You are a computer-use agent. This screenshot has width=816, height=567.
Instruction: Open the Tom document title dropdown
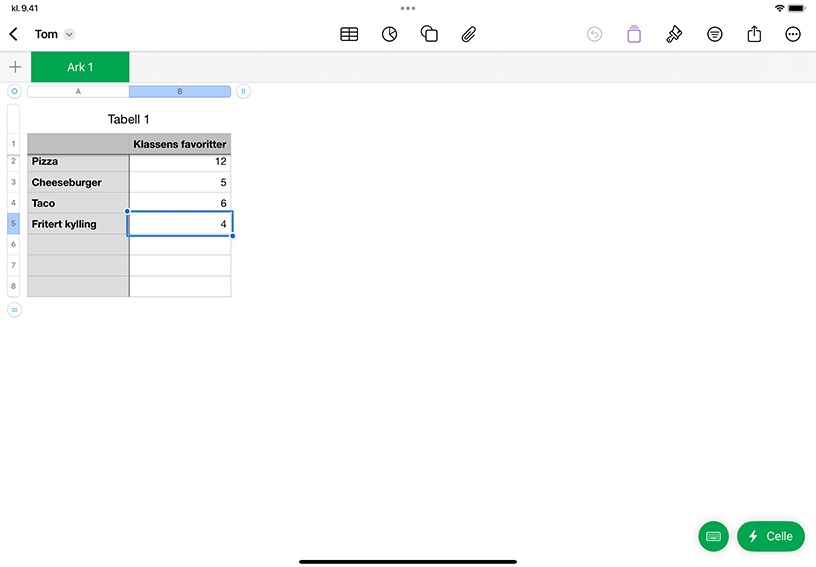click(x=69, y=34)
